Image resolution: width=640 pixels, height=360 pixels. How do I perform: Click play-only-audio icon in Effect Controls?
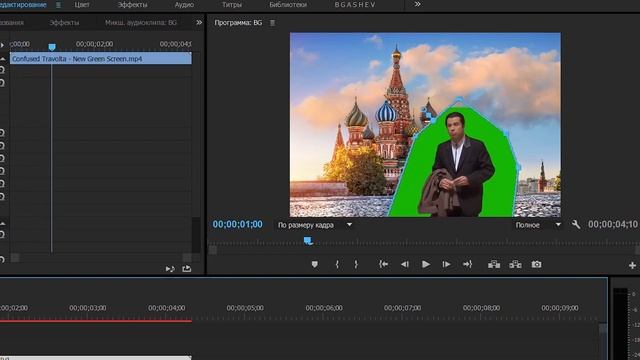coord(170,269)
